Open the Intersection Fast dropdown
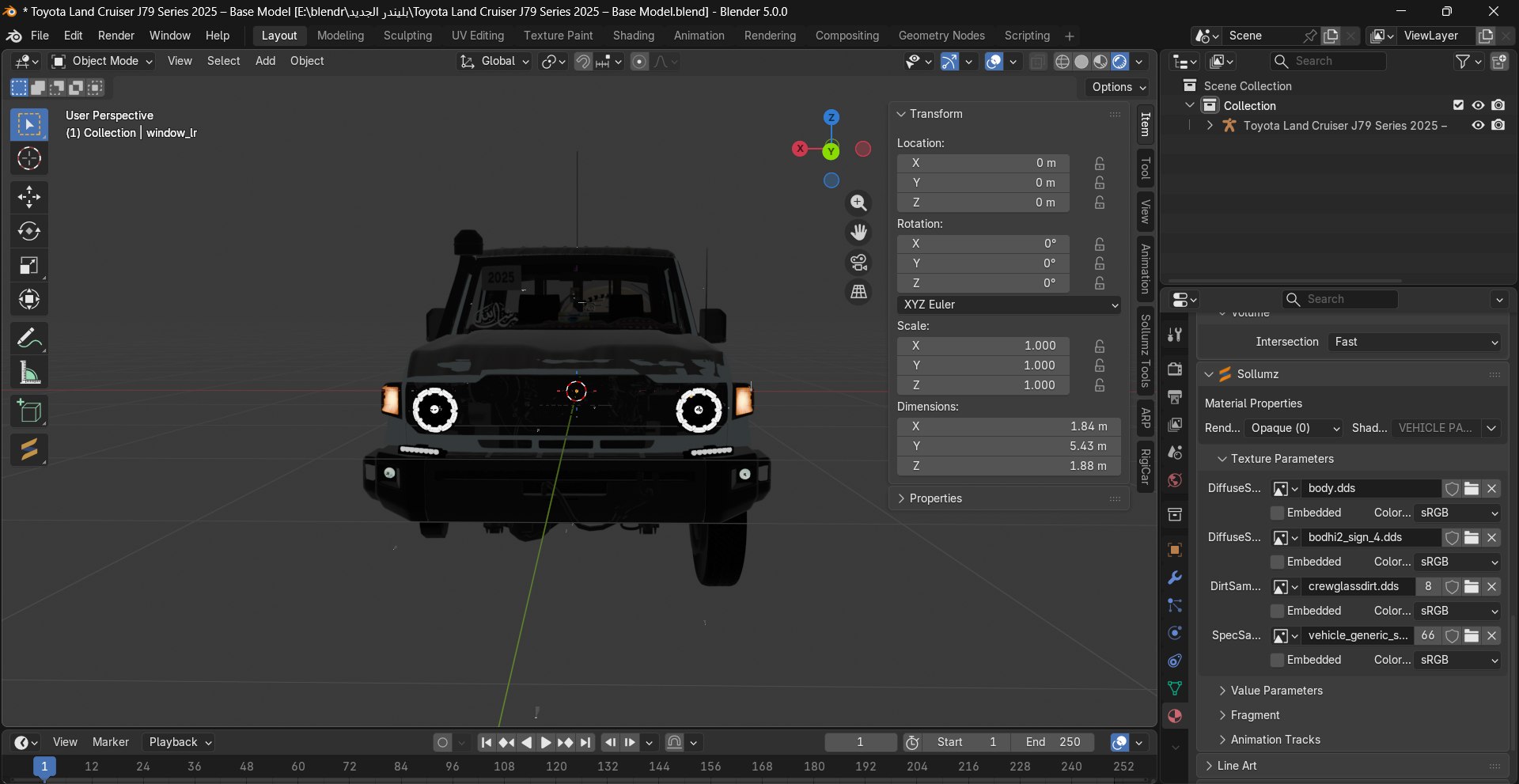Screen dimensions: 1519x784 click(x=1415, y=342)
